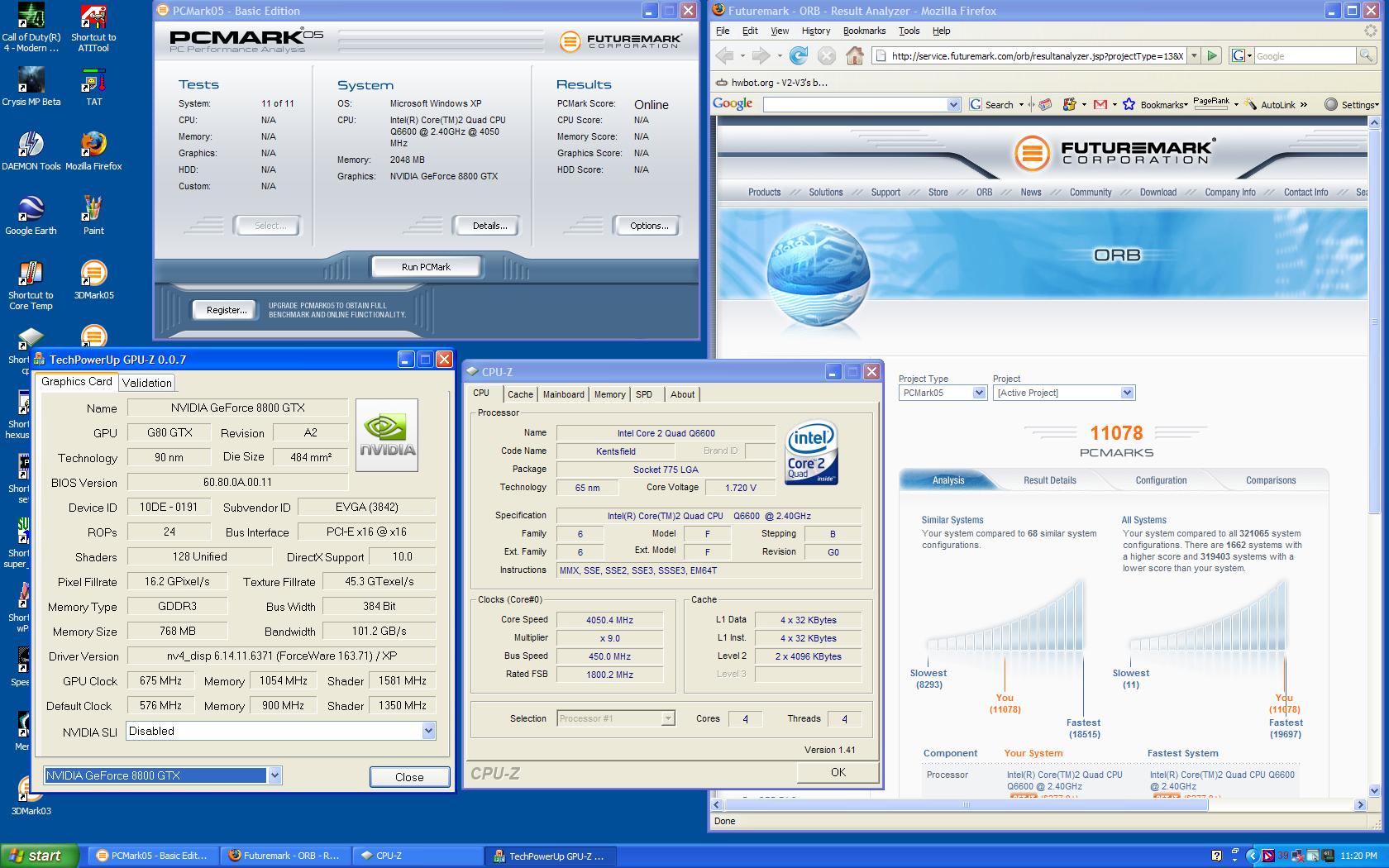Expand the Google toolbar search box dropdown
The image size is (1389, 868).
click(952, 105)
